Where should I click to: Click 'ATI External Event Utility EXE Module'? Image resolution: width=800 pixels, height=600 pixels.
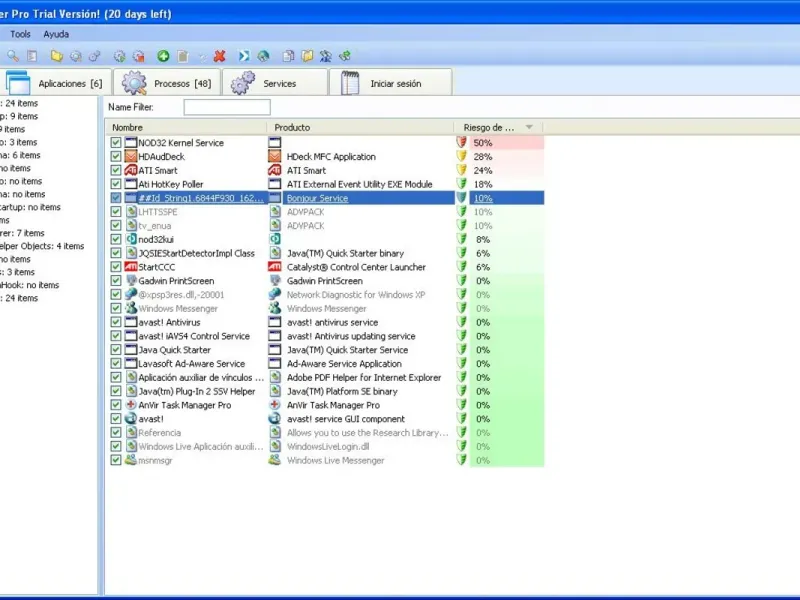(x=359, y=184)
